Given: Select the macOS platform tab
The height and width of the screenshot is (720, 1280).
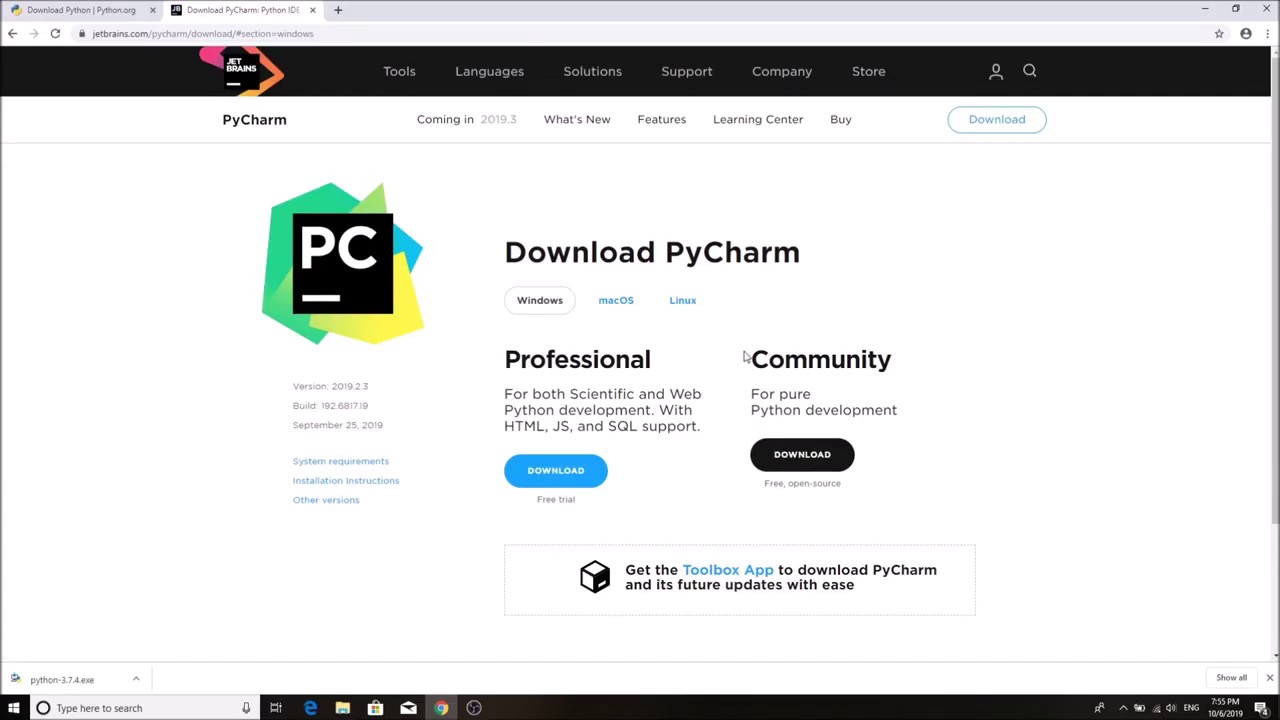Looking at the screenshot, I should (x=616, y=300).
